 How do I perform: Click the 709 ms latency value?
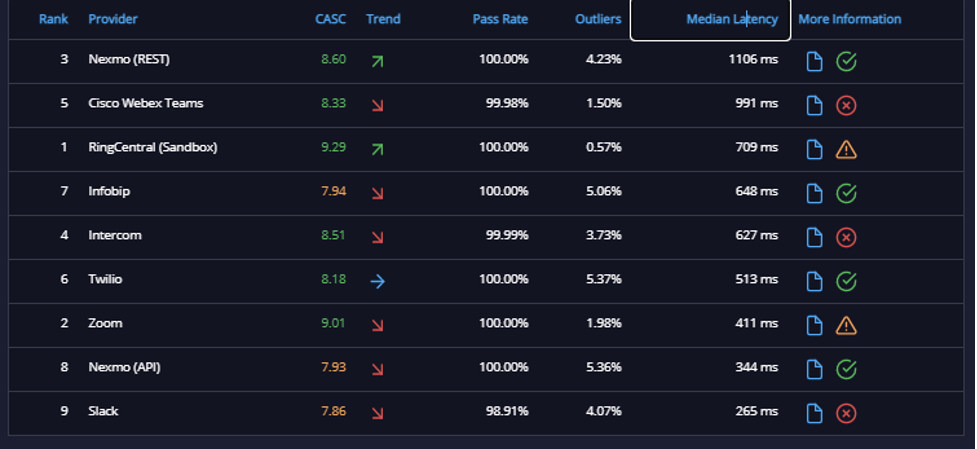pyautogui.click(x=756, y=147)
